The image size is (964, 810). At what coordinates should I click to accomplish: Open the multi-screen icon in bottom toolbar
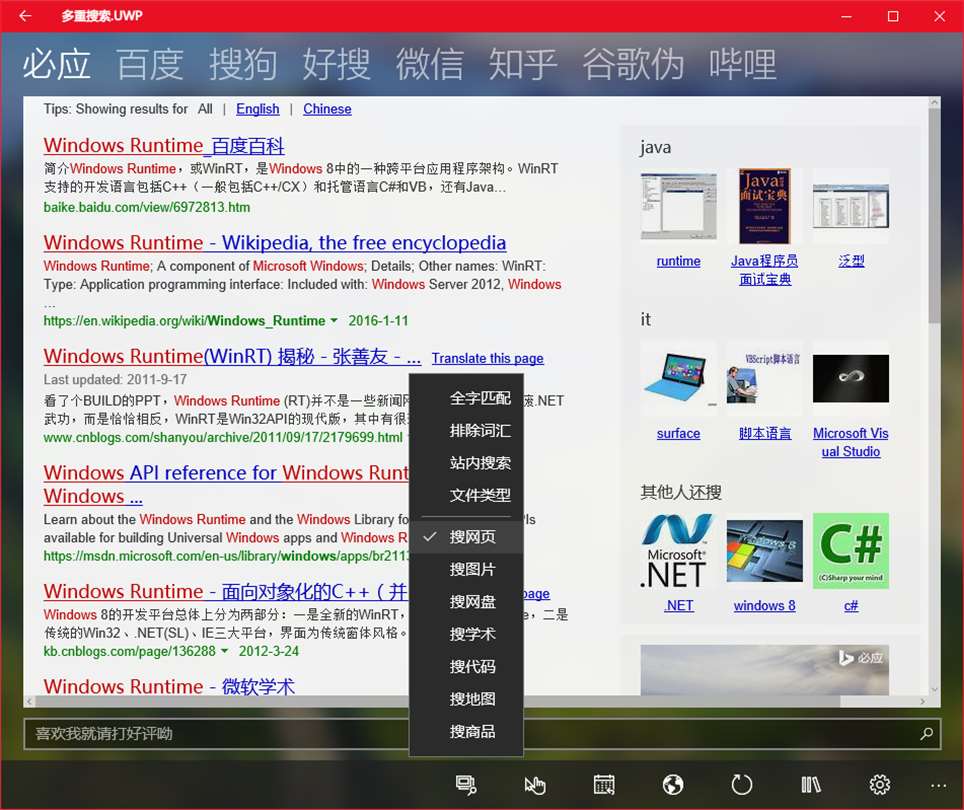click(x=466, y=785)
